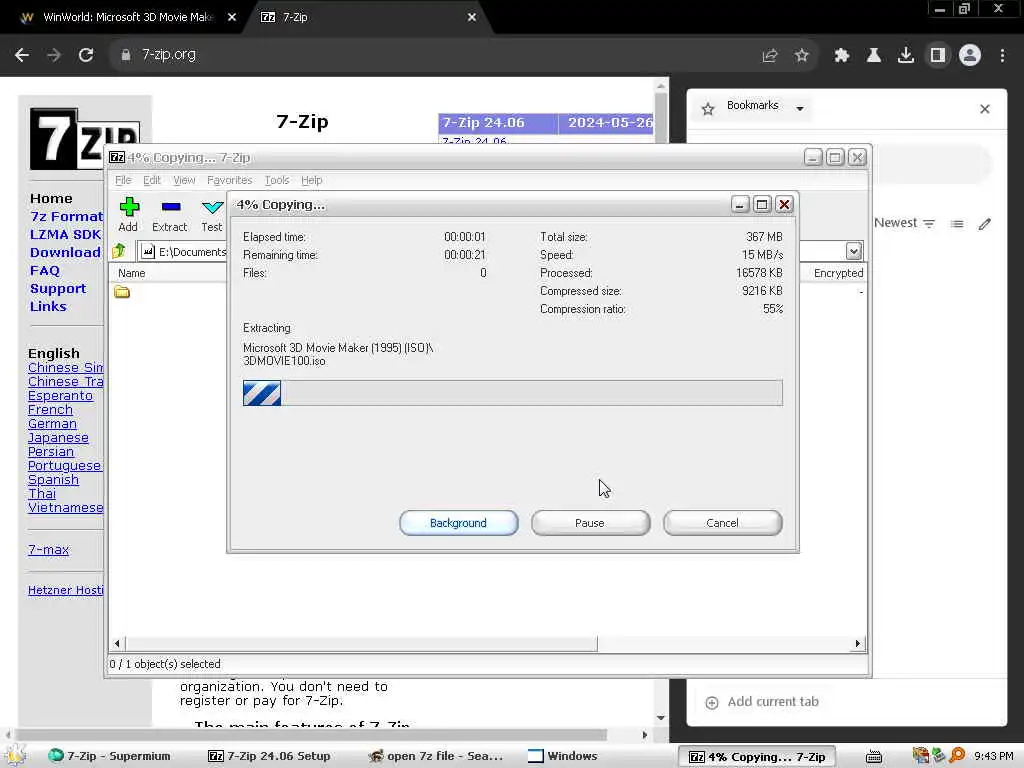
Task: Open the browser extensions puzzle icon
Action: [842, 56]
